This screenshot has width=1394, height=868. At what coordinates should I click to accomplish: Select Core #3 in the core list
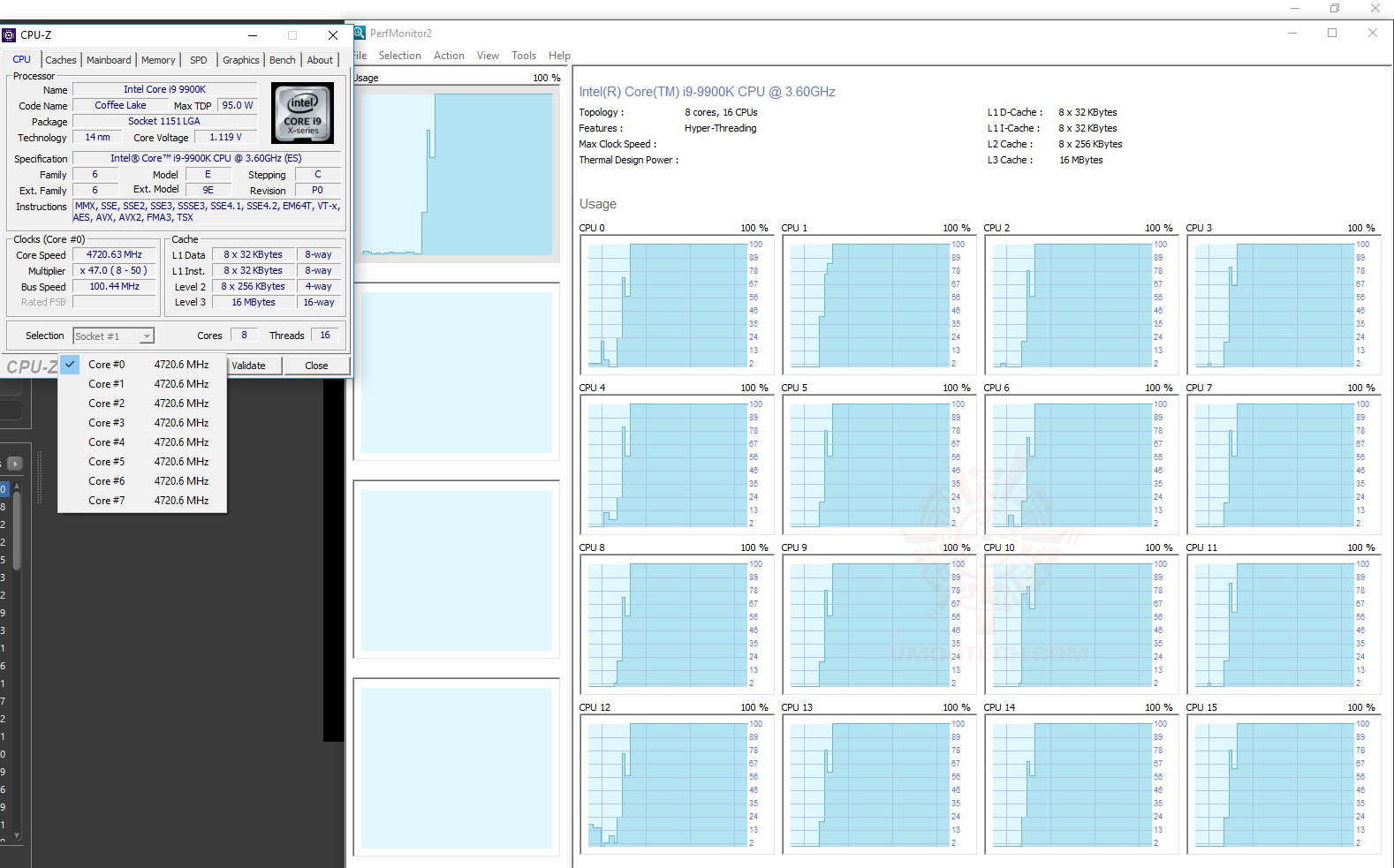(x=142, y=423)
